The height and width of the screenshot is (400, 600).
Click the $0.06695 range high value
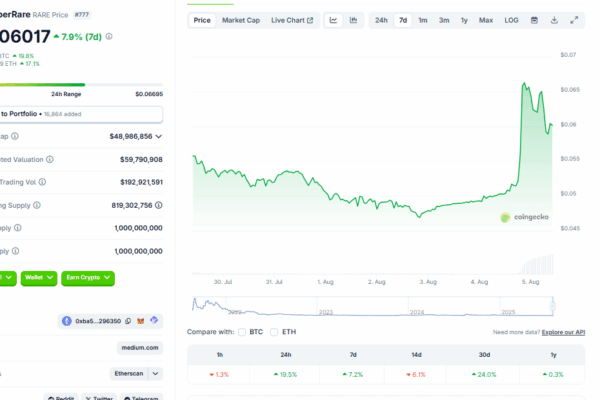point(149,94)
